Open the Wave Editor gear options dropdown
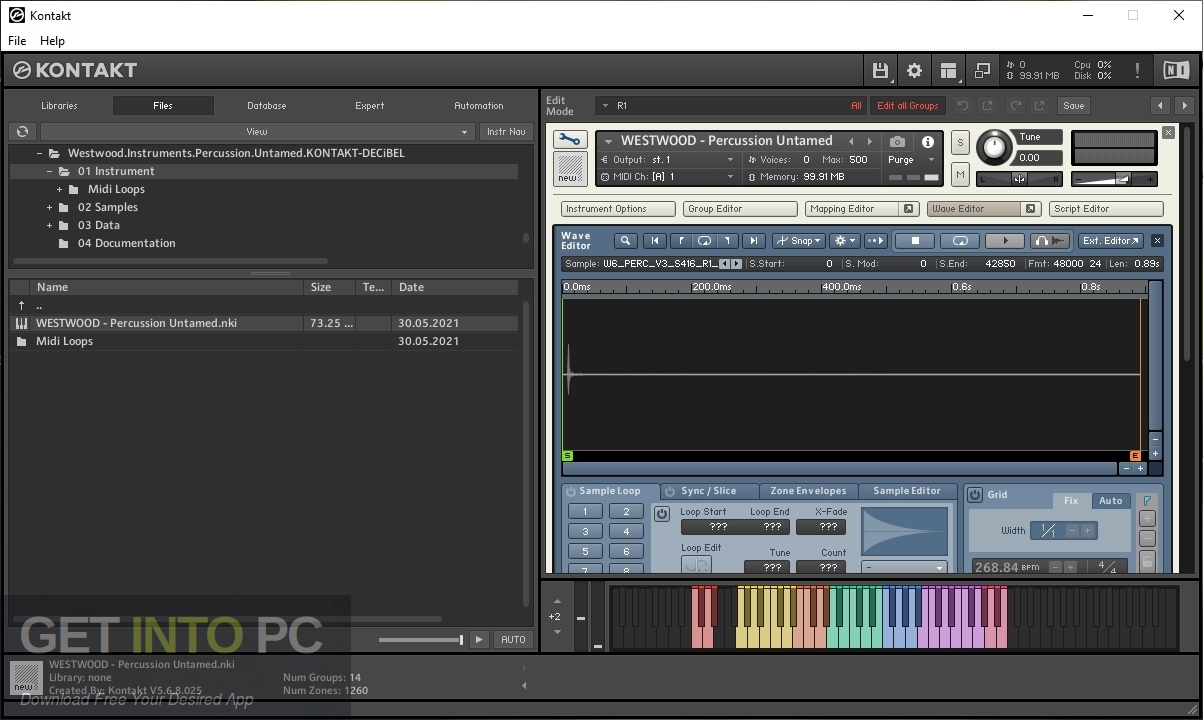The image size is (1203, 720). coord(846,241)
